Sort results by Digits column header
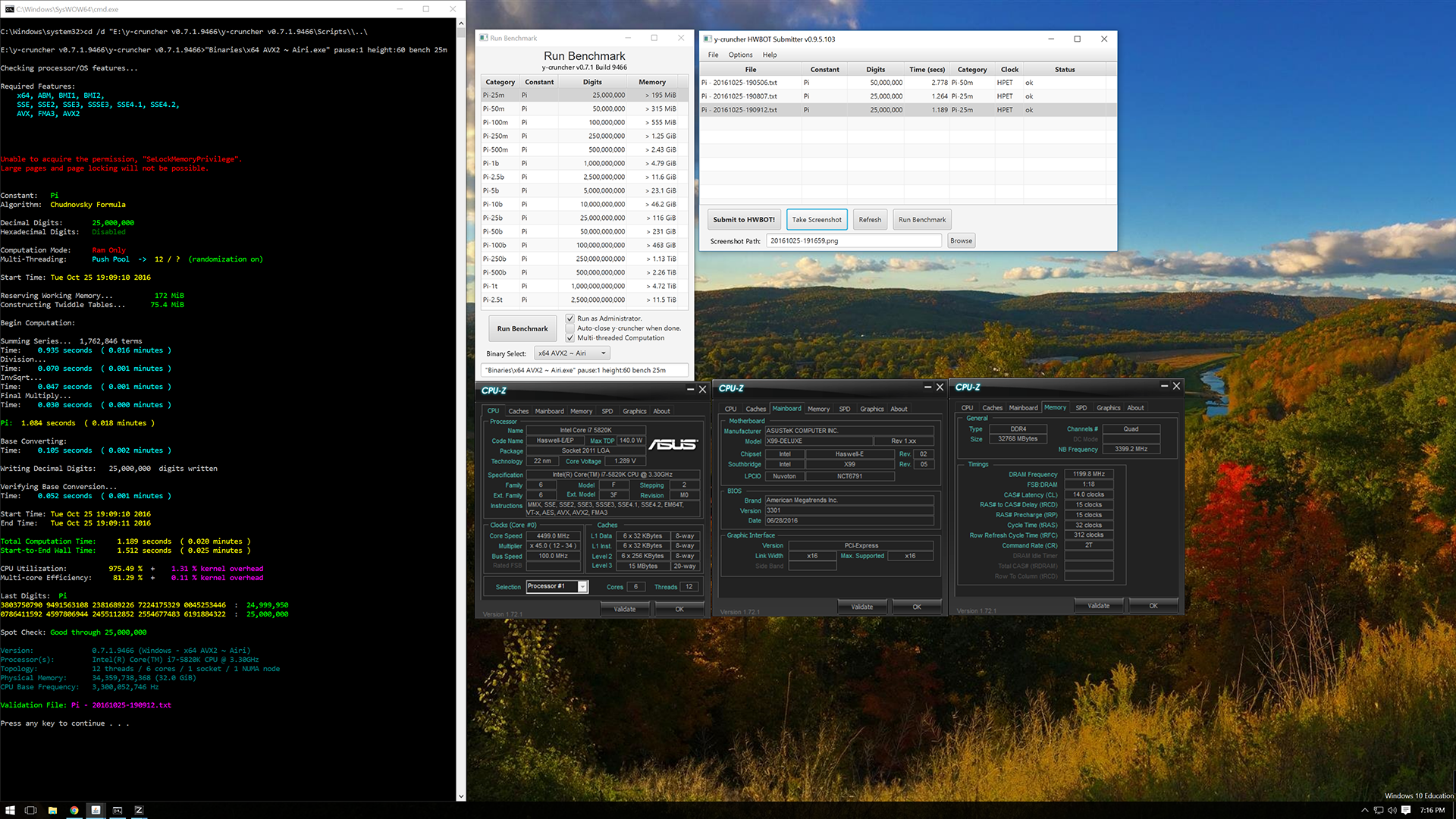 tap(876, 70)
